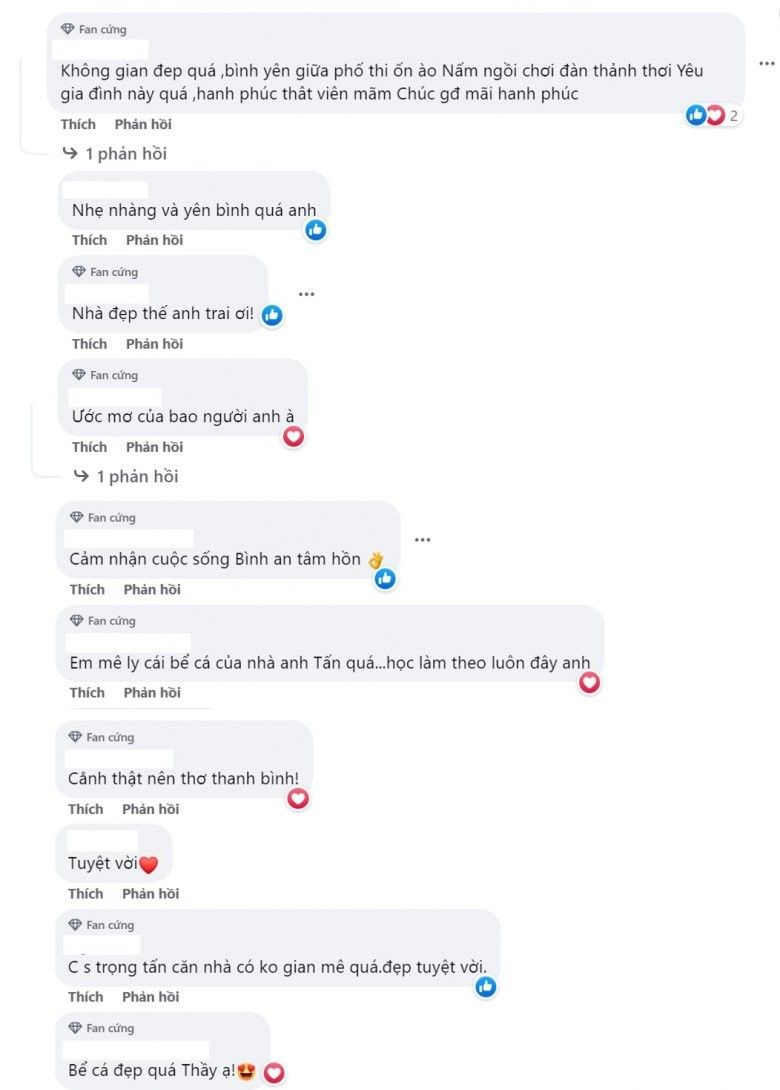Click heart reaction on 'Ước mơ của bao người' comment
780x1090 pixels.
[293, 437]
